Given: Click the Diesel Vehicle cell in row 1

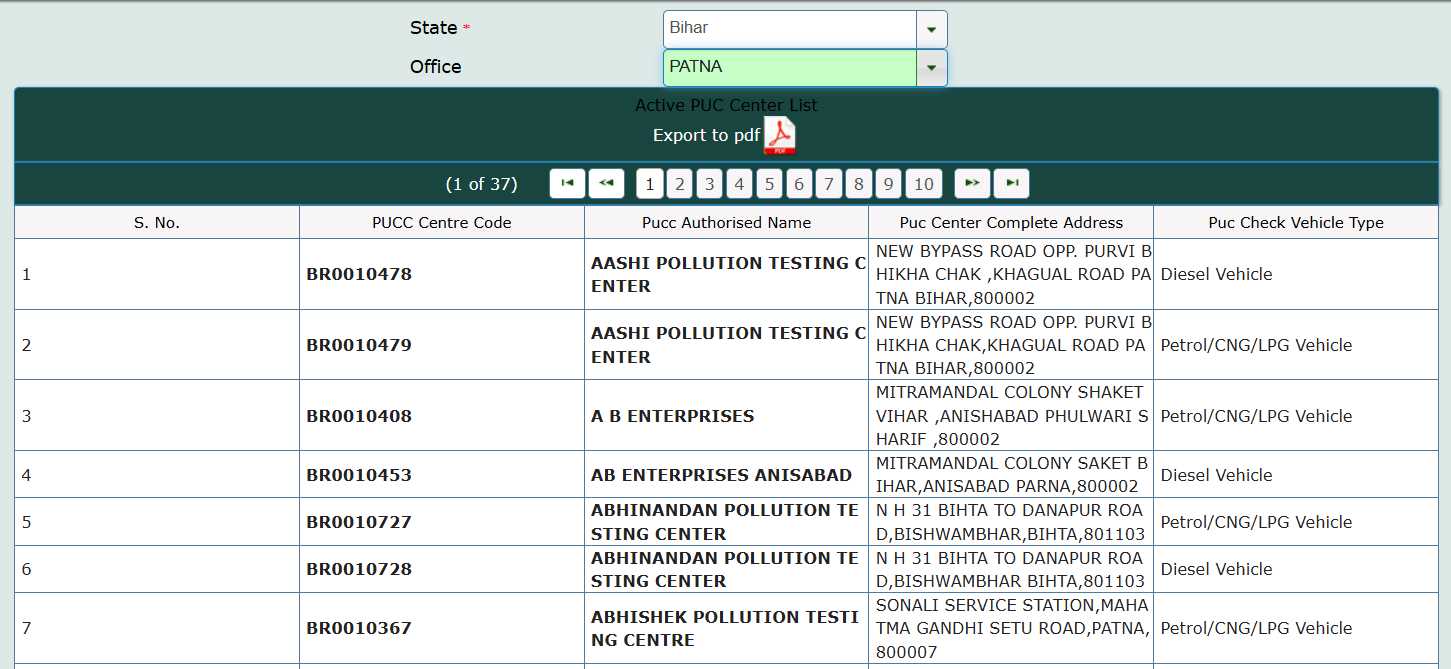Looking at the screenshot, I should coord(1296,274).
